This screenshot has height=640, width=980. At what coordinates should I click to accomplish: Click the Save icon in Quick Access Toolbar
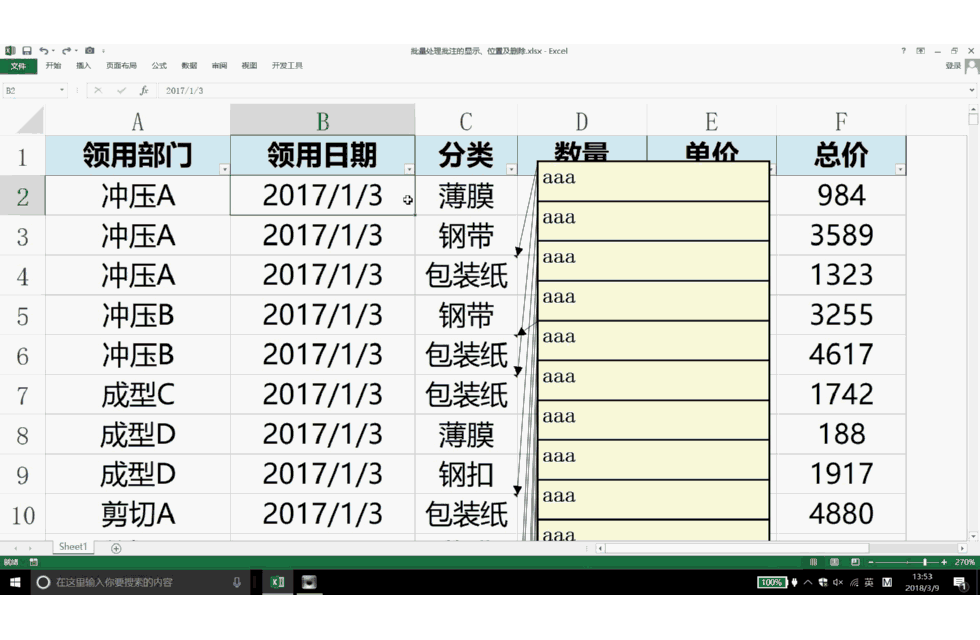tap(26, 50)
